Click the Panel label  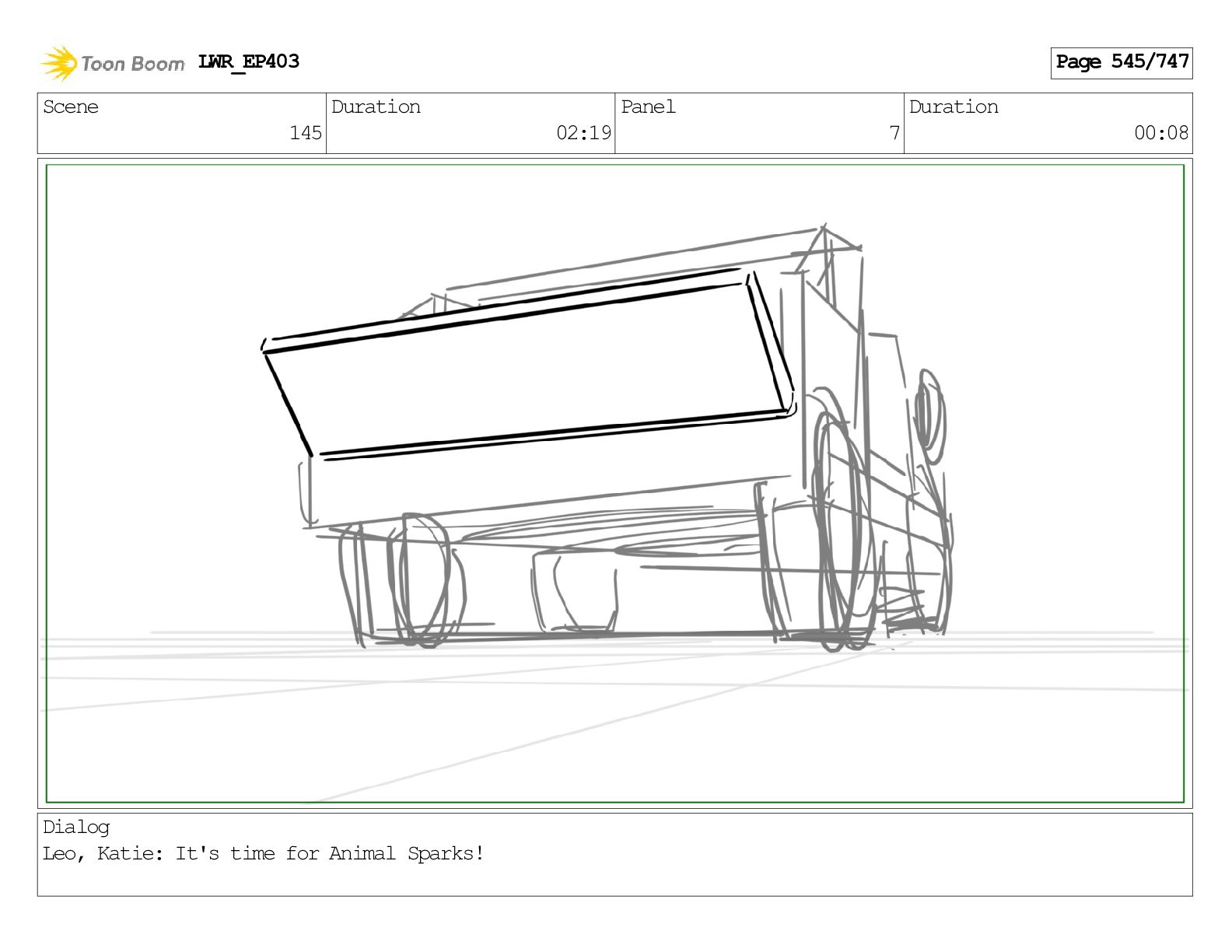[648, 107]
